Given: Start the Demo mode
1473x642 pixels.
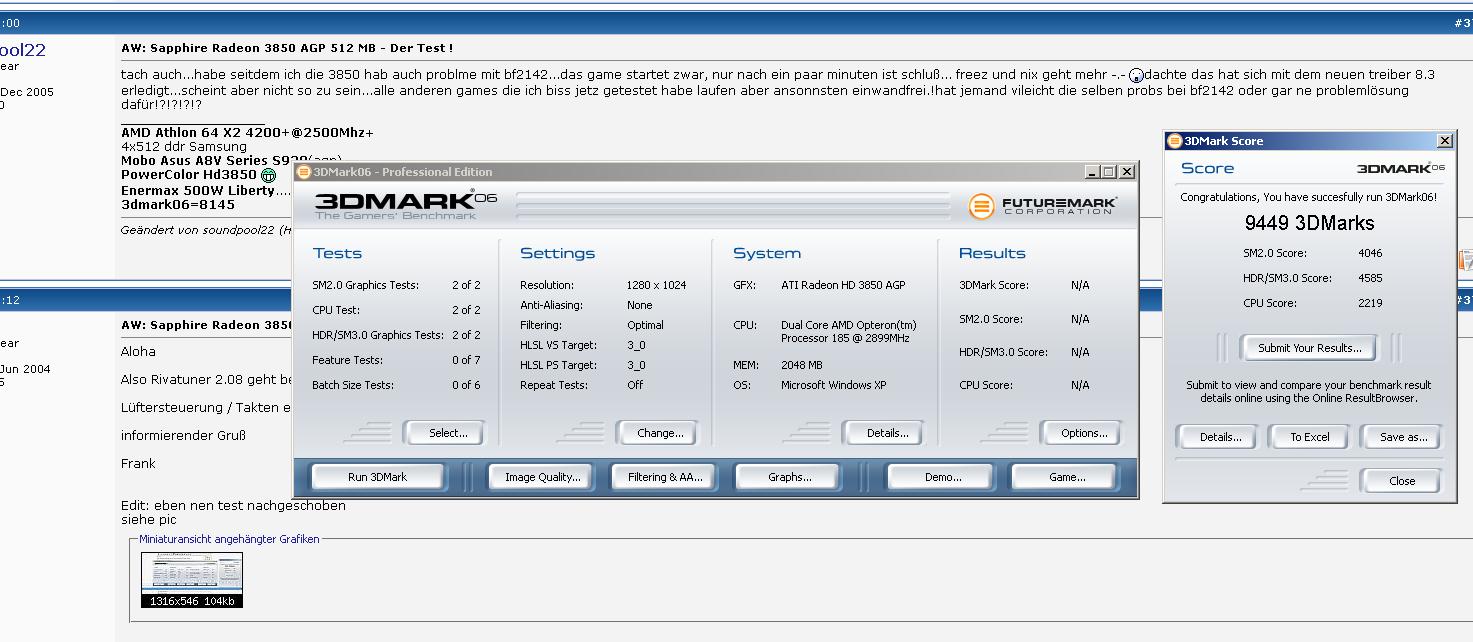Looking at the screenshot, I should click(943, 477).
